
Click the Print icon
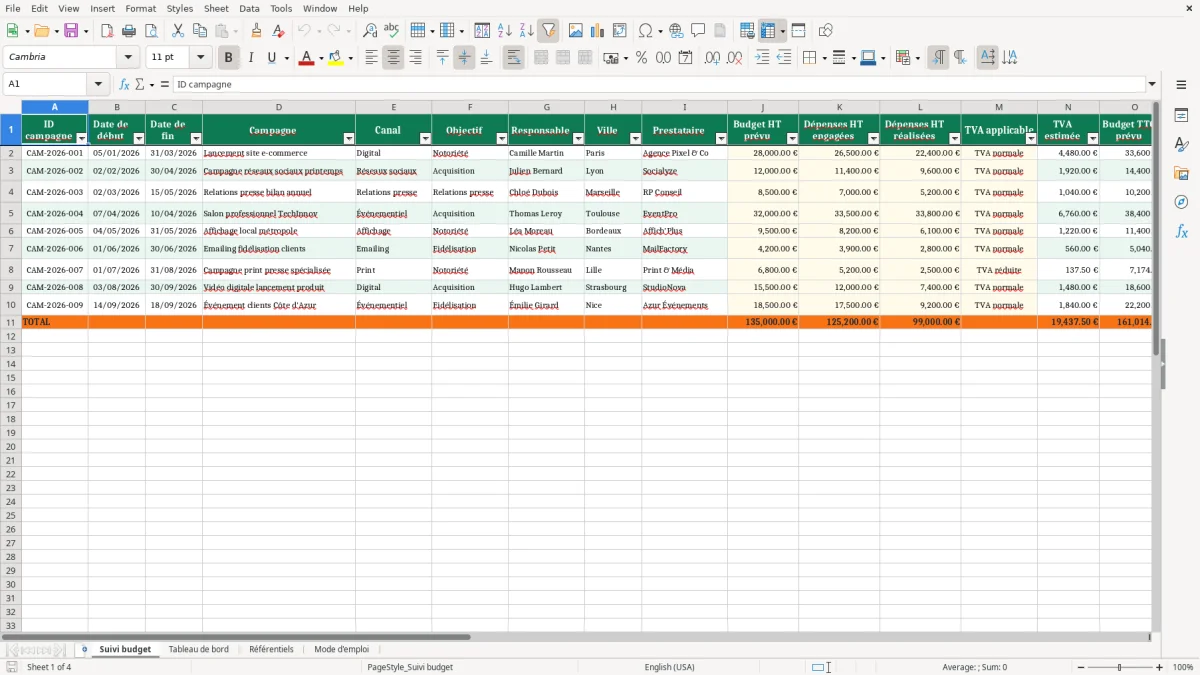pos(129,31)
